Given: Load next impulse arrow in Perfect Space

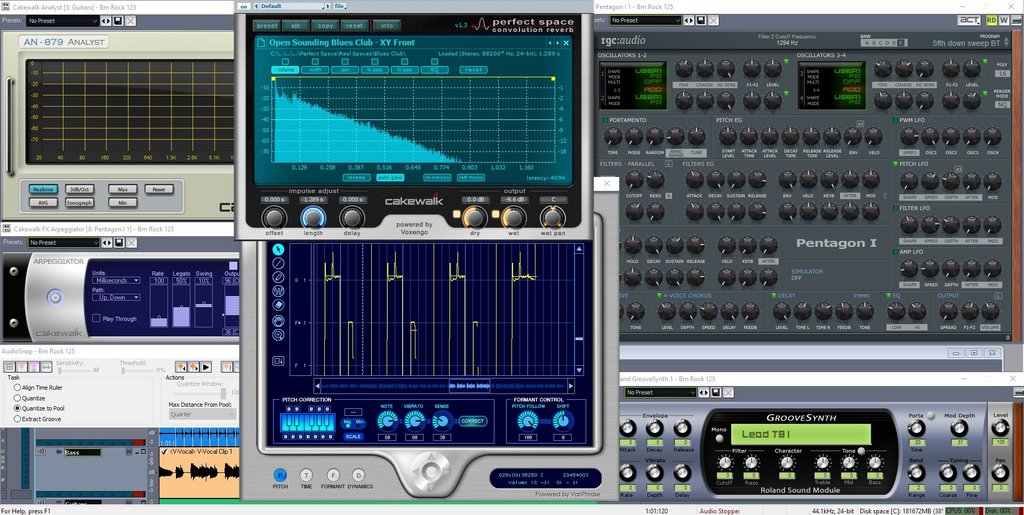Looking at the screenshot, I should [x=557, y=43].
